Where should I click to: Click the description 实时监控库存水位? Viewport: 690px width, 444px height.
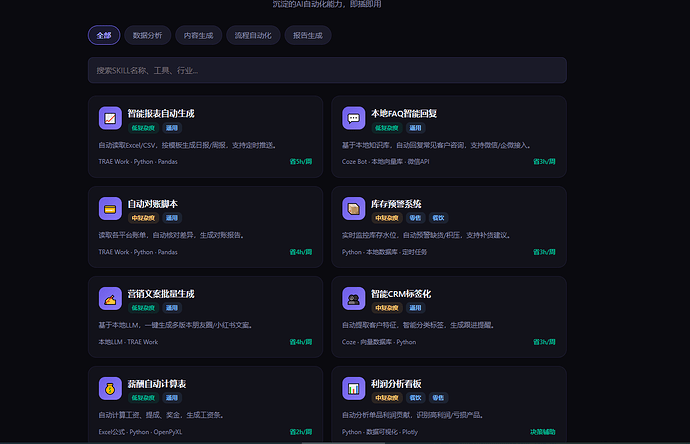(x=427, y=235)
